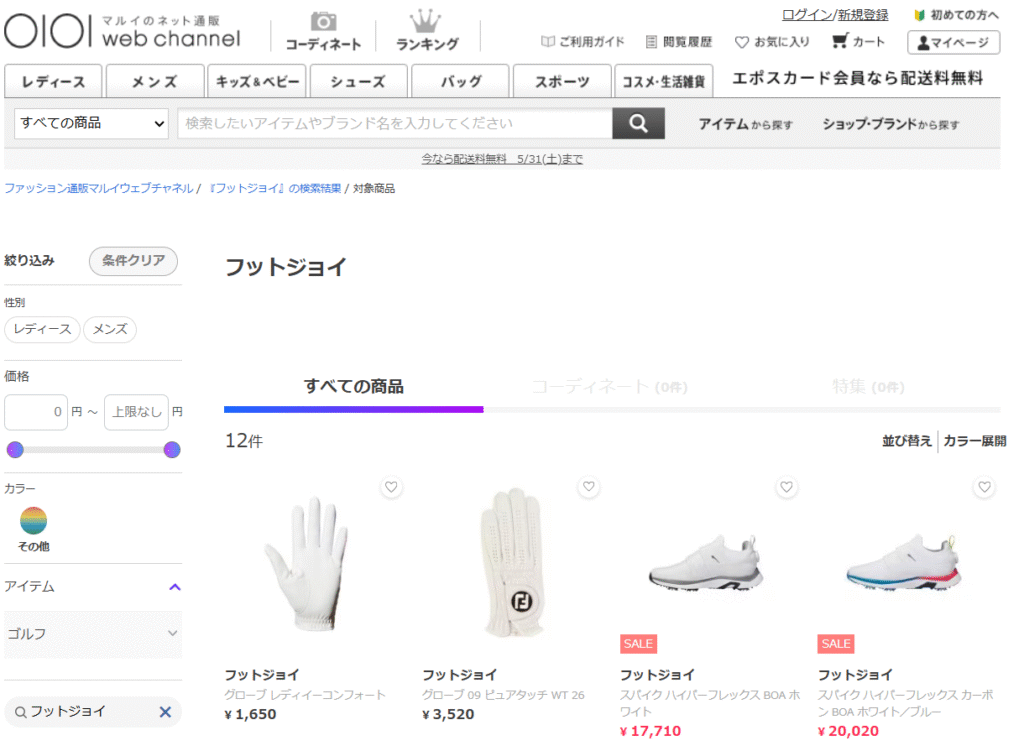Favorite the グローブ レディーコンフォート item
Viewport: 1024px width, 751px height.
coord(391,487)
